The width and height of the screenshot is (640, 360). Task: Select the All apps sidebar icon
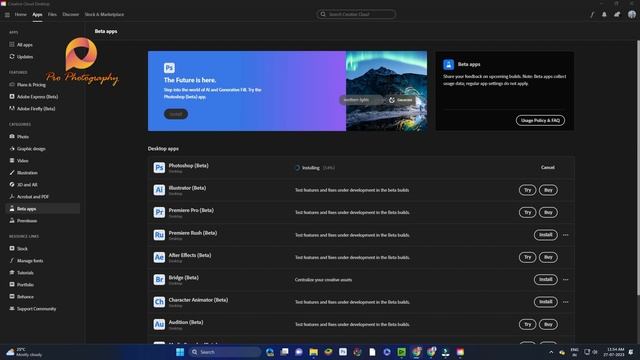click(12, 44)
